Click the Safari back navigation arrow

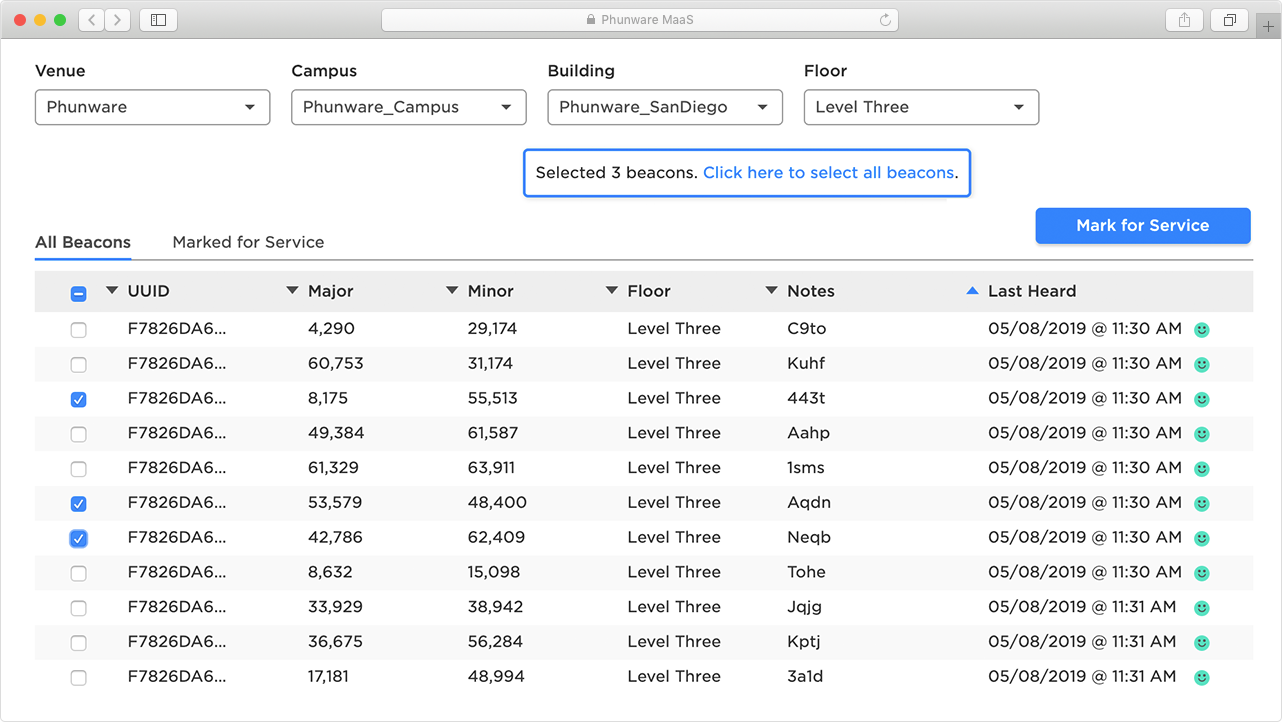(x=92, y=20)
